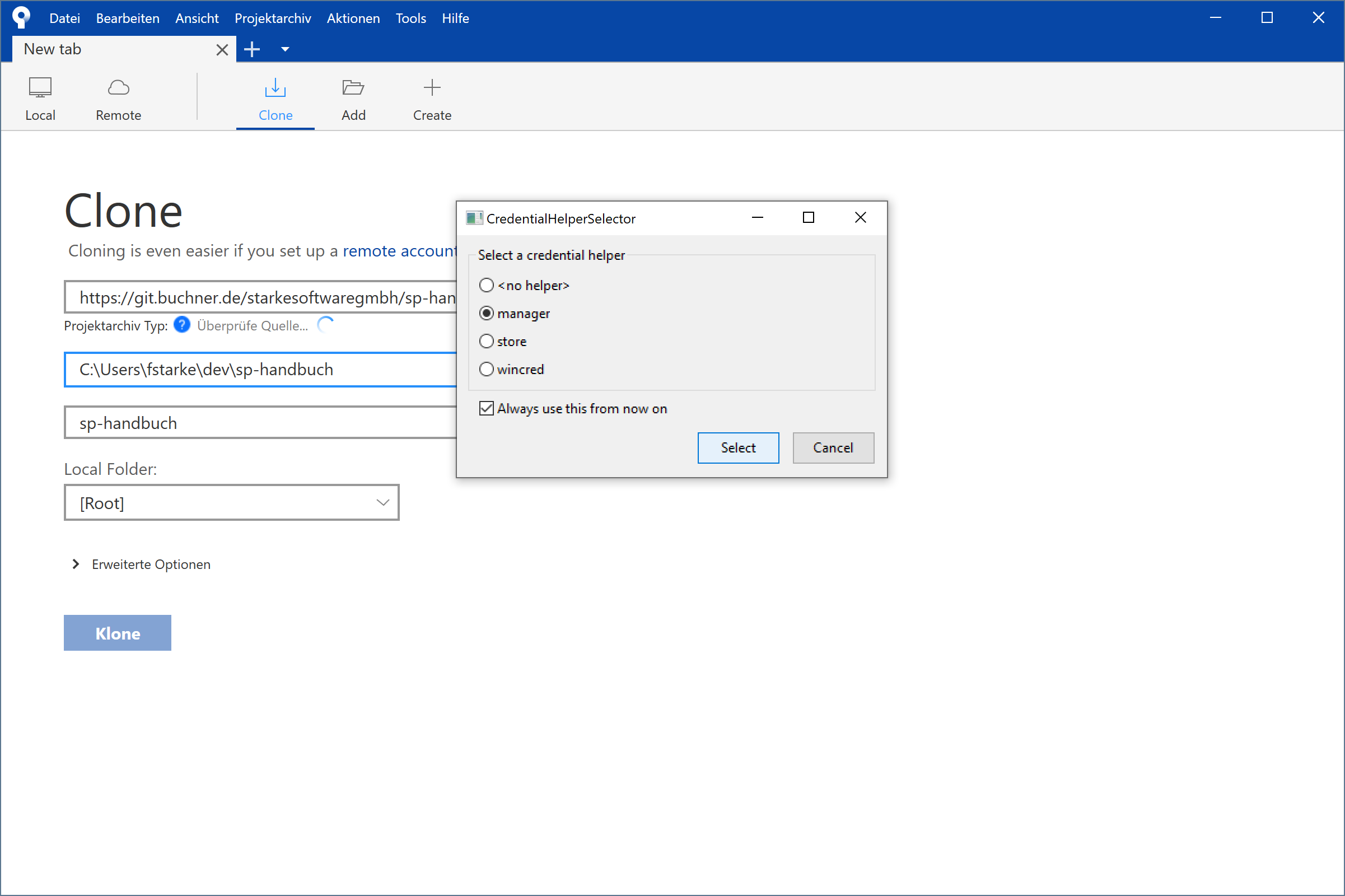Open the tab list dropdown arrow
Image resolution: width=1345 pixels, height=896 pixels.
tap(285, 50)
